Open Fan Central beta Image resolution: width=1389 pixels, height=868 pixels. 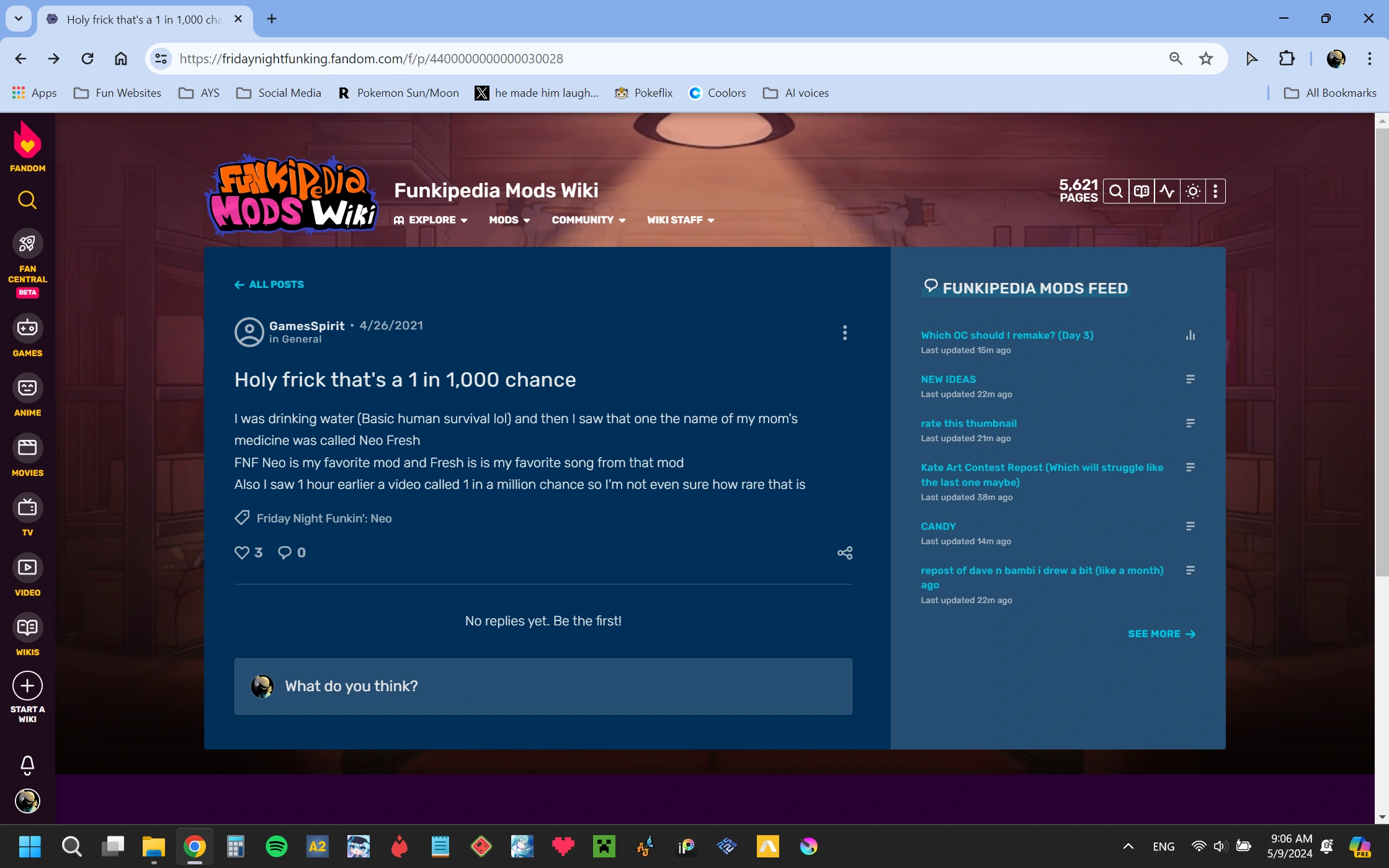[x=27, y=263]
